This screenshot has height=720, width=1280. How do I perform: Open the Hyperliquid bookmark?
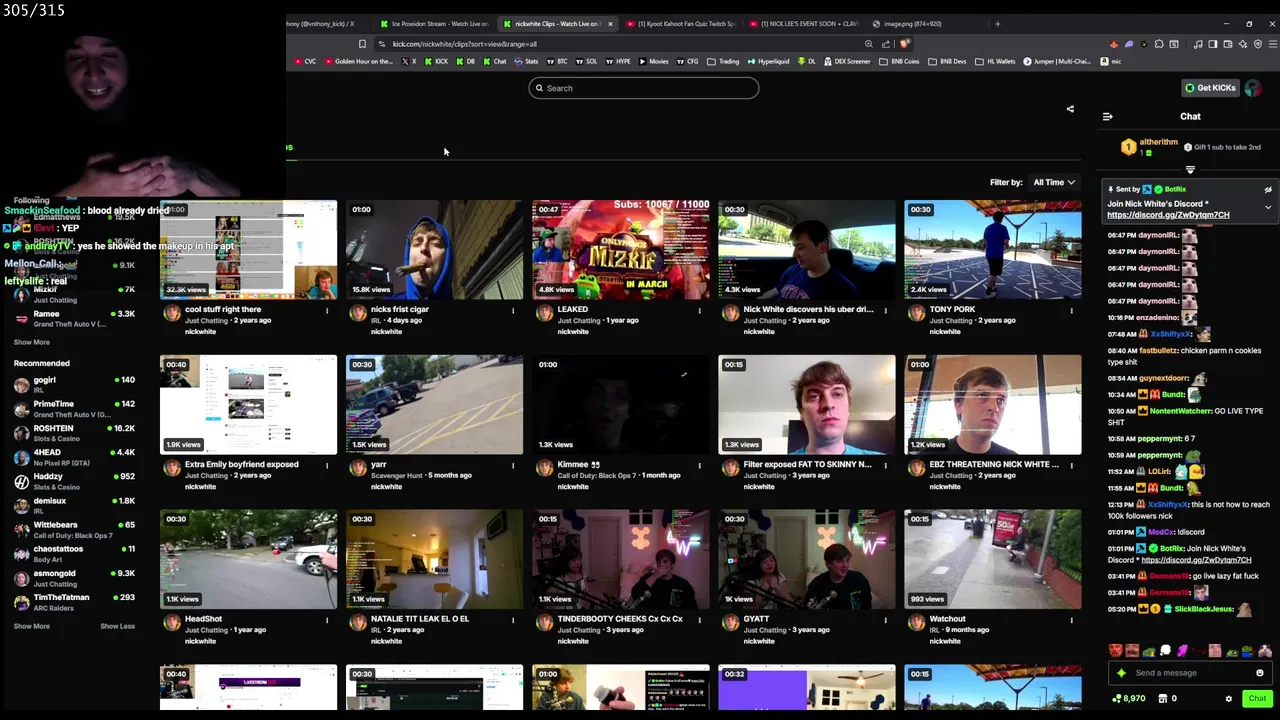[767, 61]
